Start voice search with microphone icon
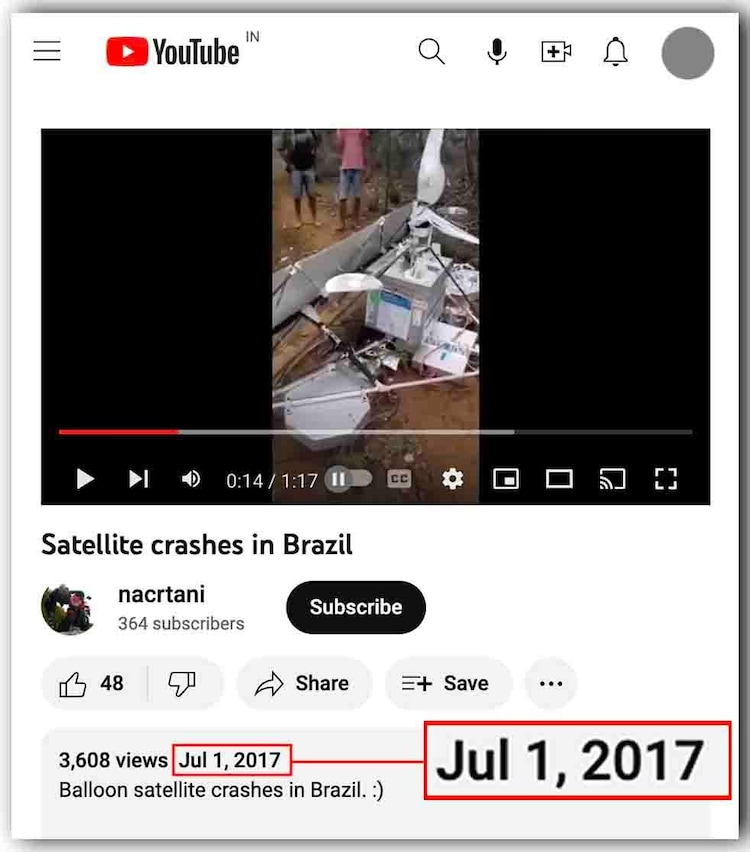The width and height of the screenshot is (750, 852). (497, 52)
